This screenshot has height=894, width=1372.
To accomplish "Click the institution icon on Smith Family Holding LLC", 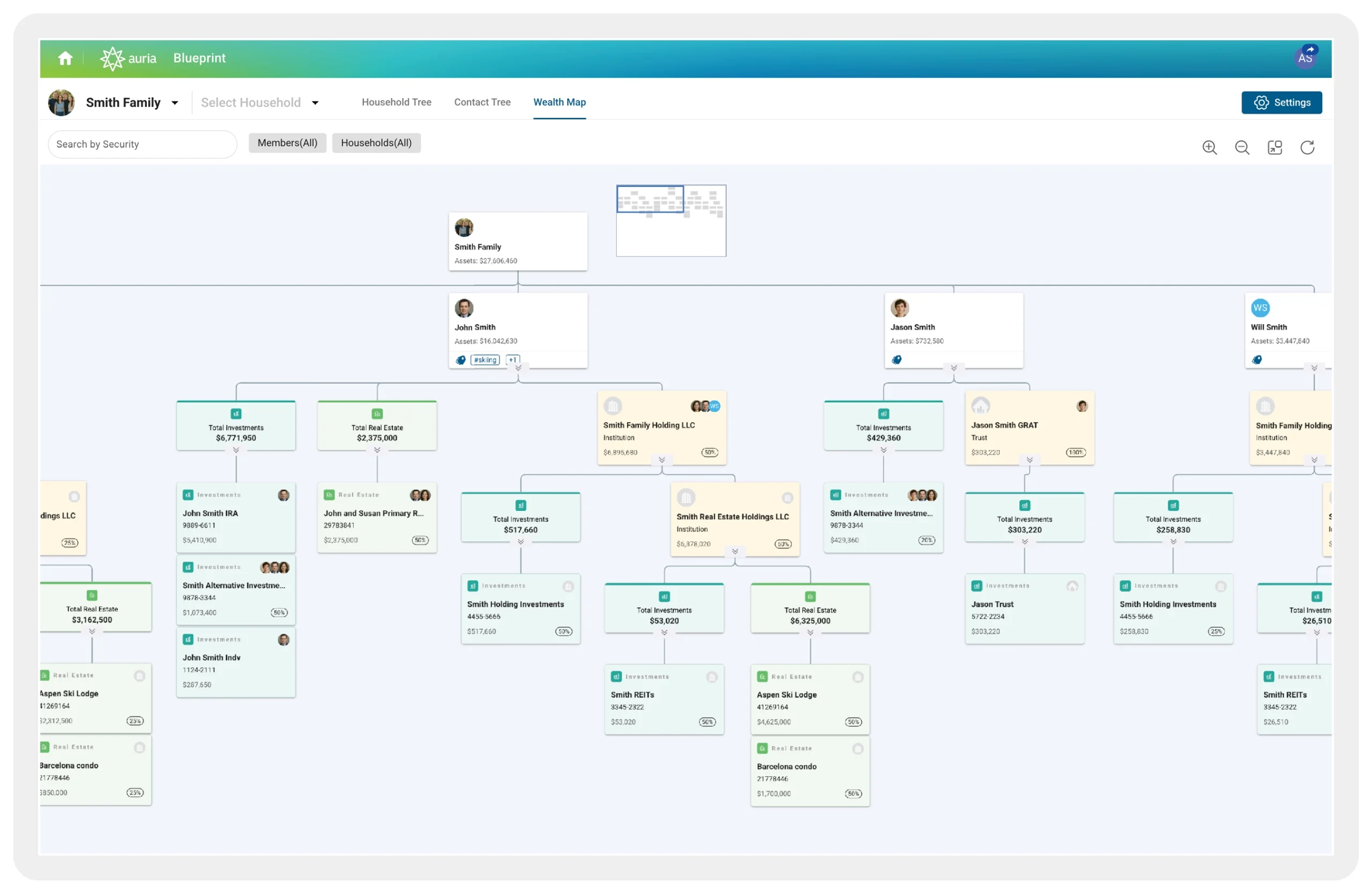I will point(613,405).
